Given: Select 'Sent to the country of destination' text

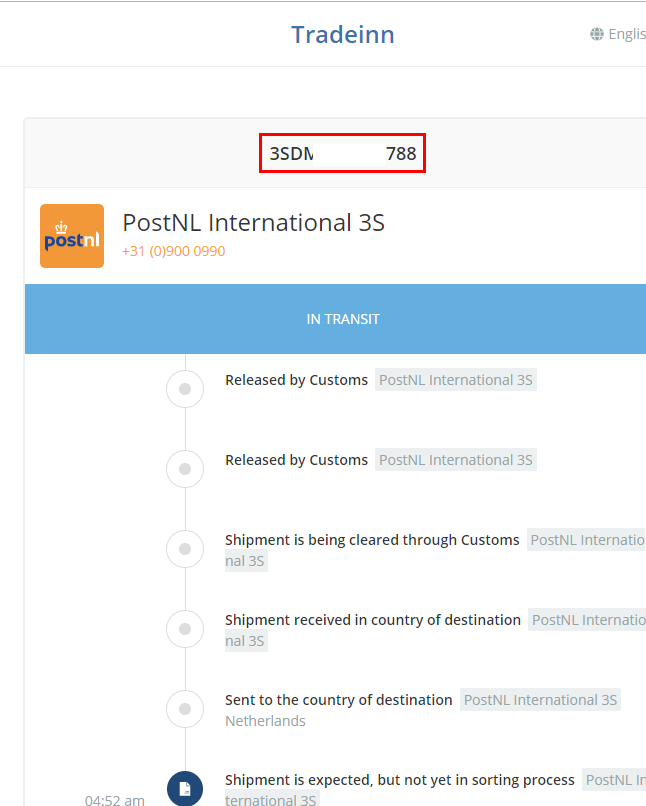Looking at the screenshot, I should [339, 700].
